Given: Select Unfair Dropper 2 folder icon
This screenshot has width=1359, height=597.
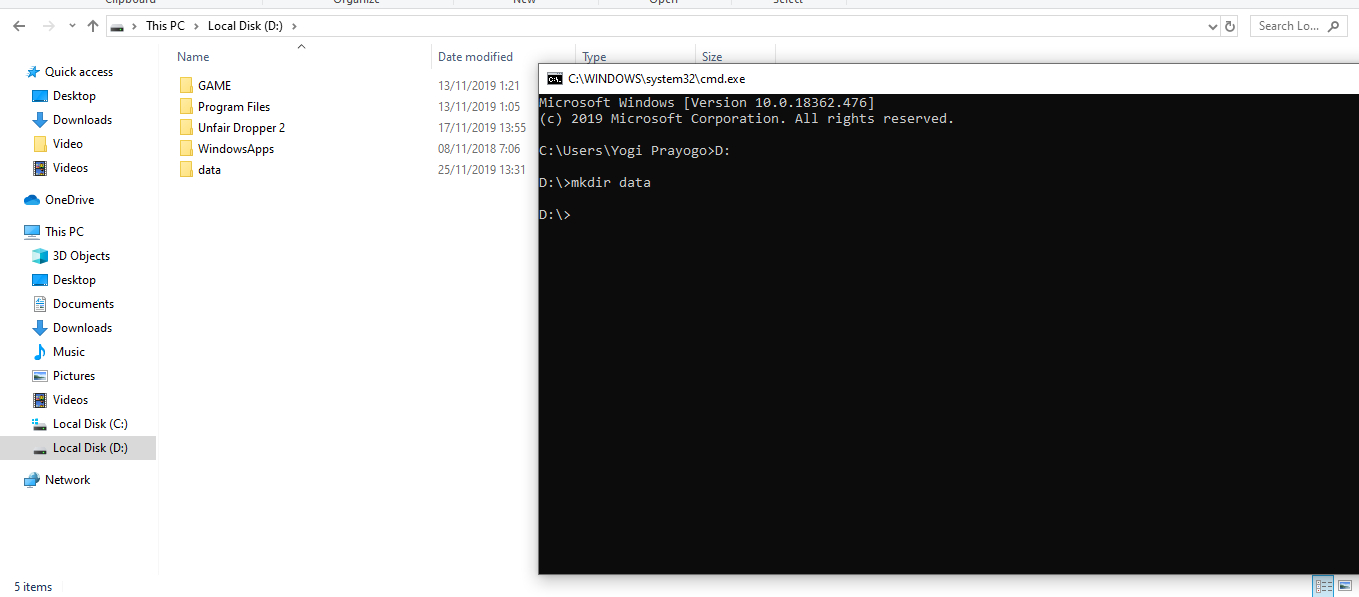Looking at the screenshot, I should (x=186, y=128).
